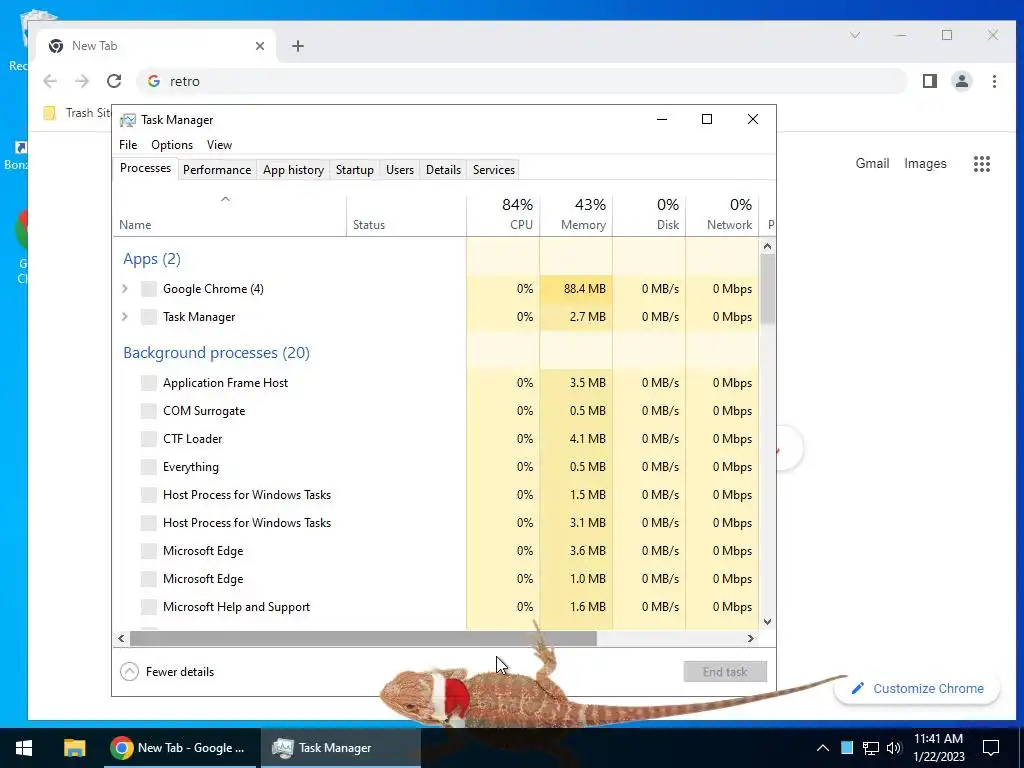Sort by the CPU column header

tap(504, 216)
